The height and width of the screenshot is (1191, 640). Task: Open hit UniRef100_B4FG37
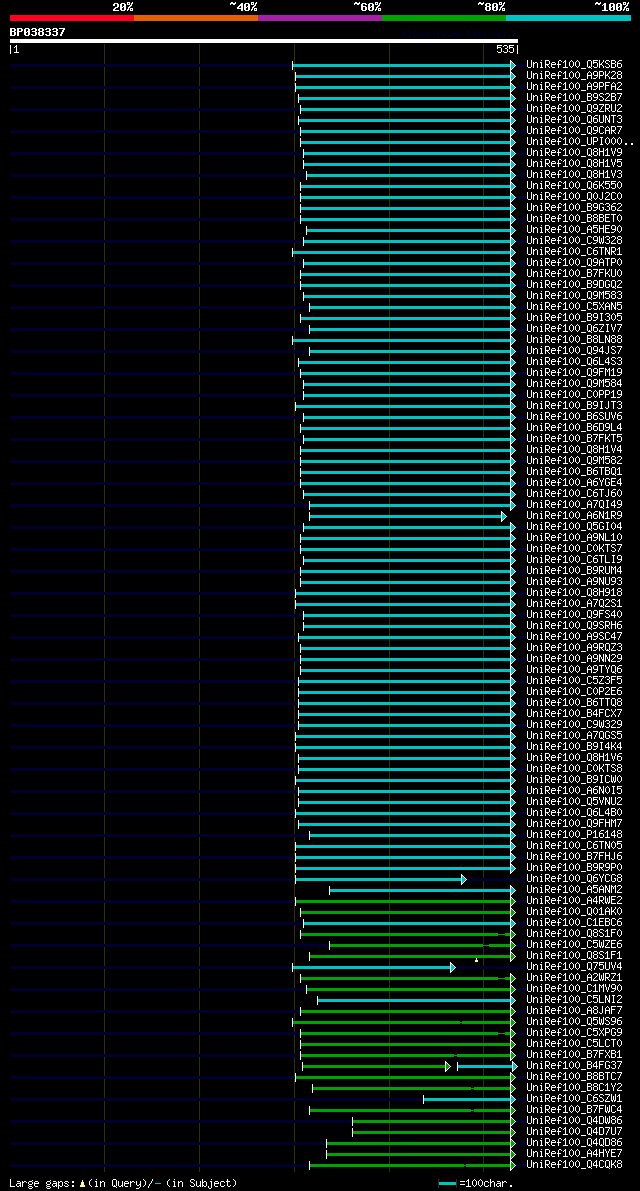(574, 1066)
